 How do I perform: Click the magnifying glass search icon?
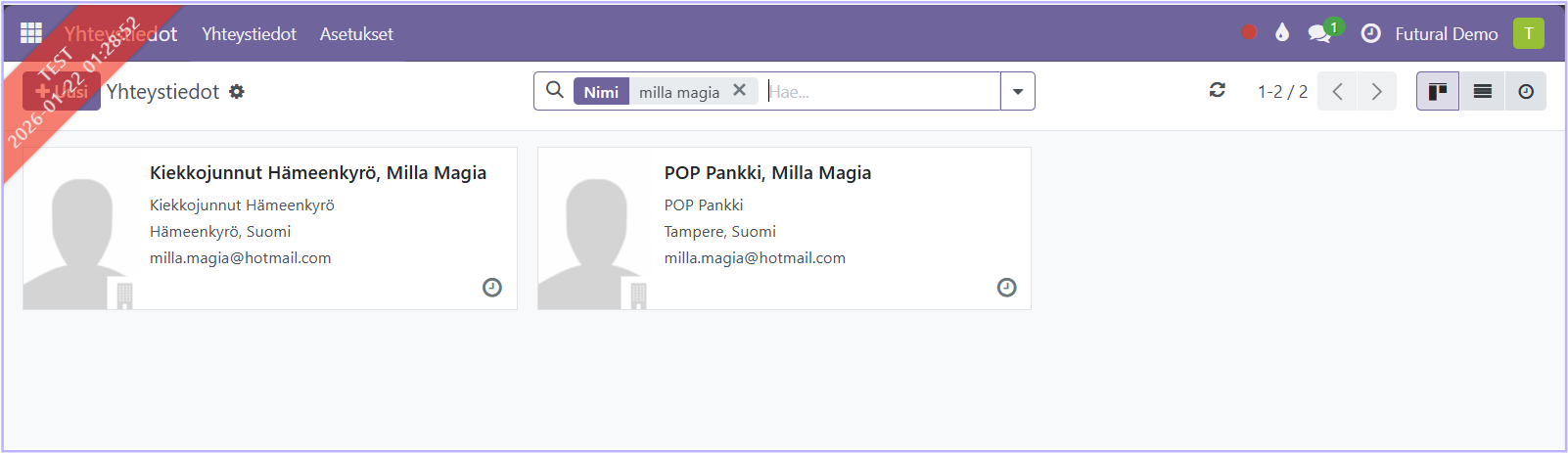coord(555,90)
